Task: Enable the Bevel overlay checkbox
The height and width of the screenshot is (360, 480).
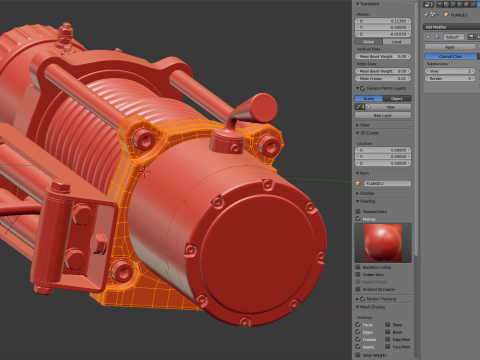Action: coord(388,332)
